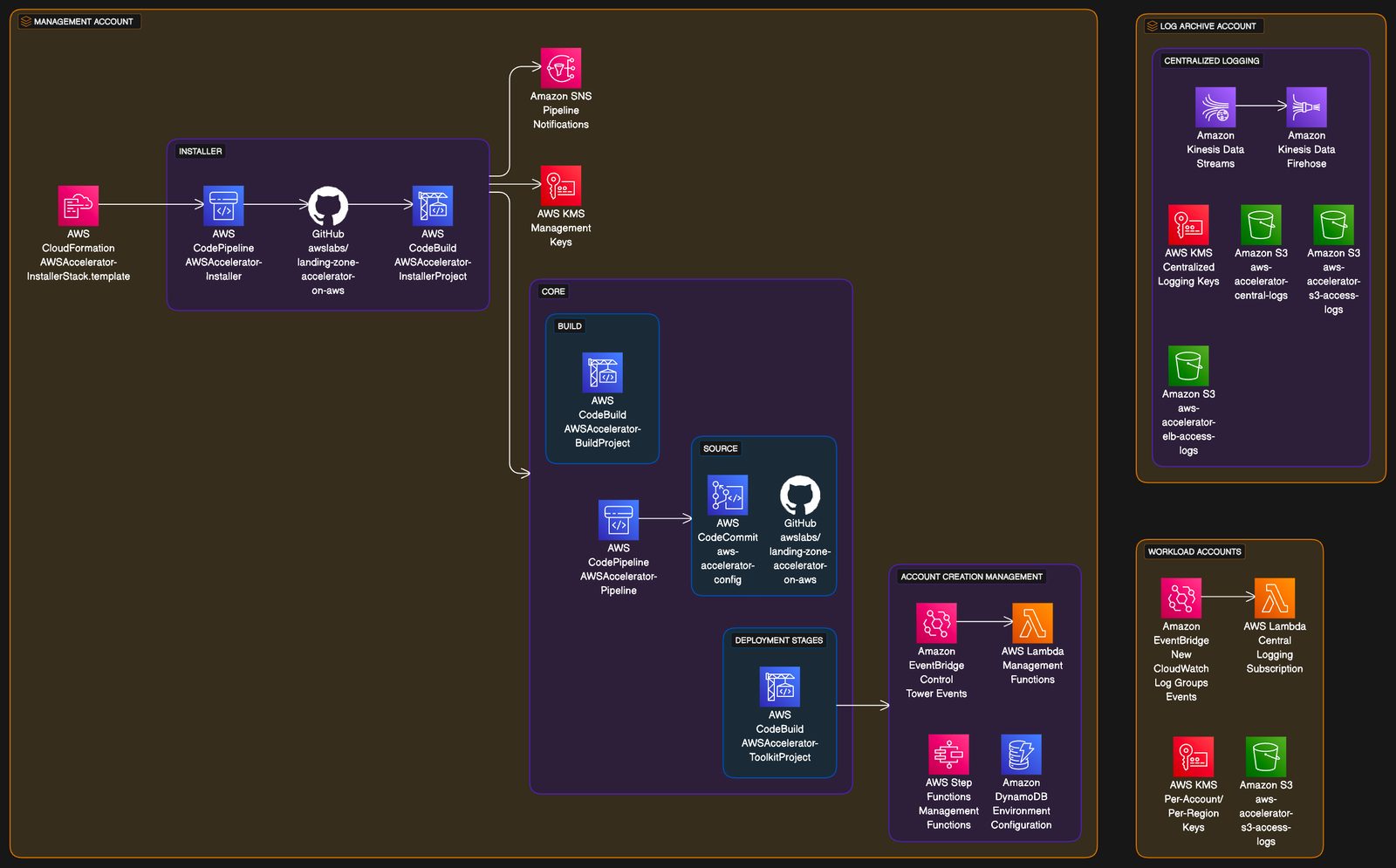Screen dimensions: 1396x868
Task: Click the 'Environment Configuration' DynamoDB caption
Action: tap(1021, 818)
